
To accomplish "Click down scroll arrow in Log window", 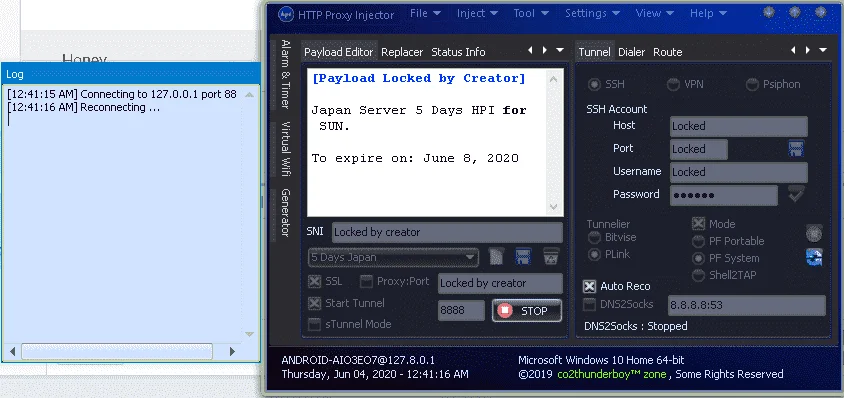I will pos(249,334).
